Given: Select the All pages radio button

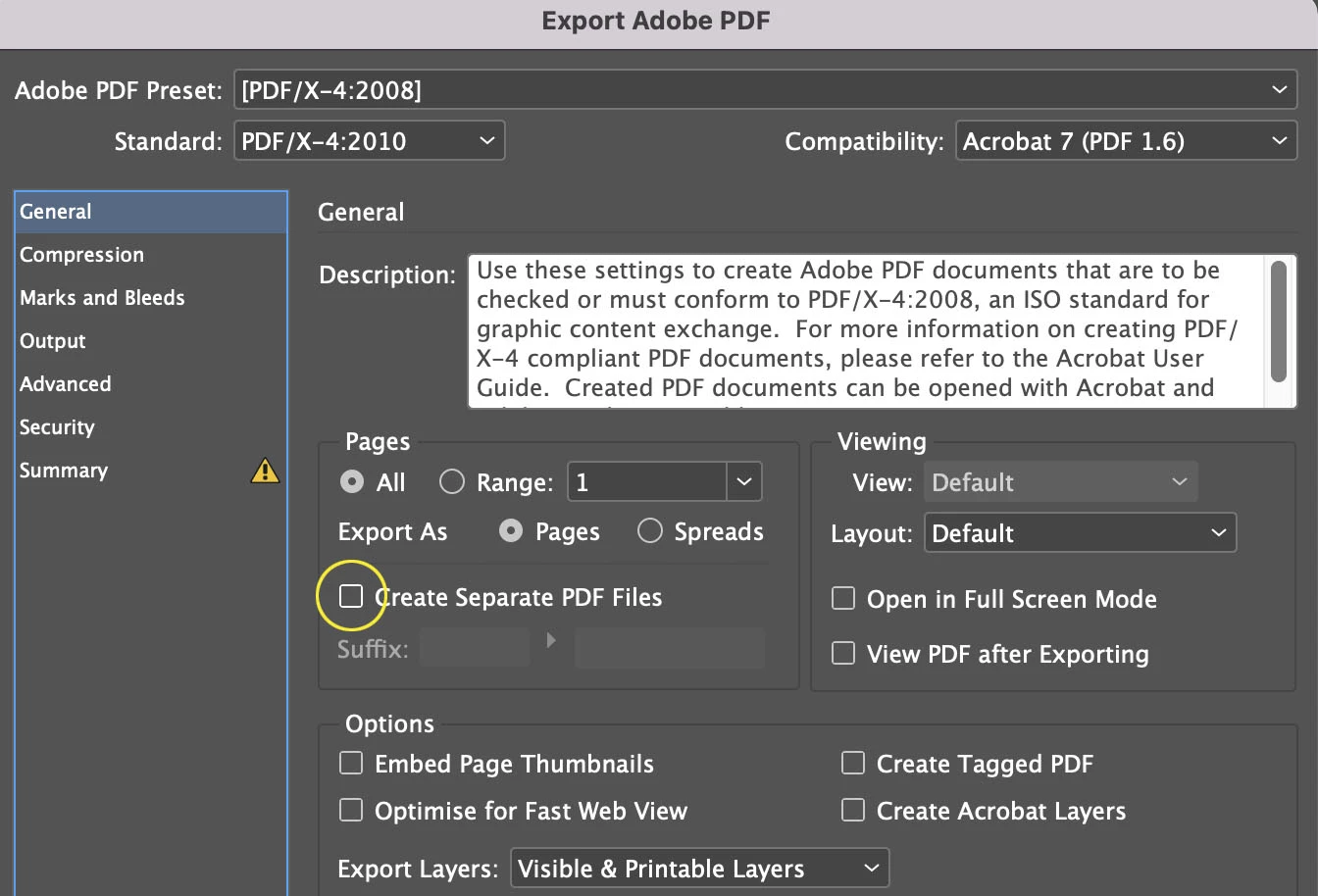Looking at the screenshot, I should pos(351,481).
